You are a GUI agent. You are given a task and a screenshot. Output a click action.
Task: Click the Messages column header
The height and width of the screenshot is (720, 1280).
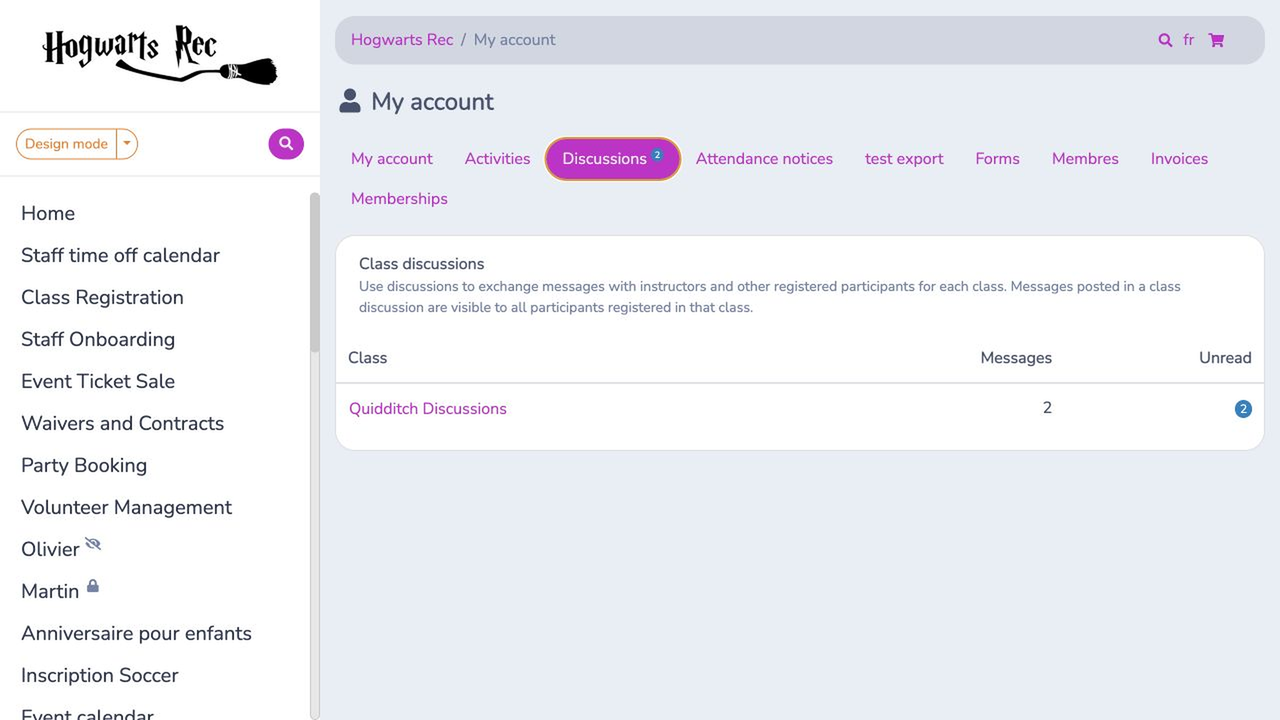[x=1016, y=358]
